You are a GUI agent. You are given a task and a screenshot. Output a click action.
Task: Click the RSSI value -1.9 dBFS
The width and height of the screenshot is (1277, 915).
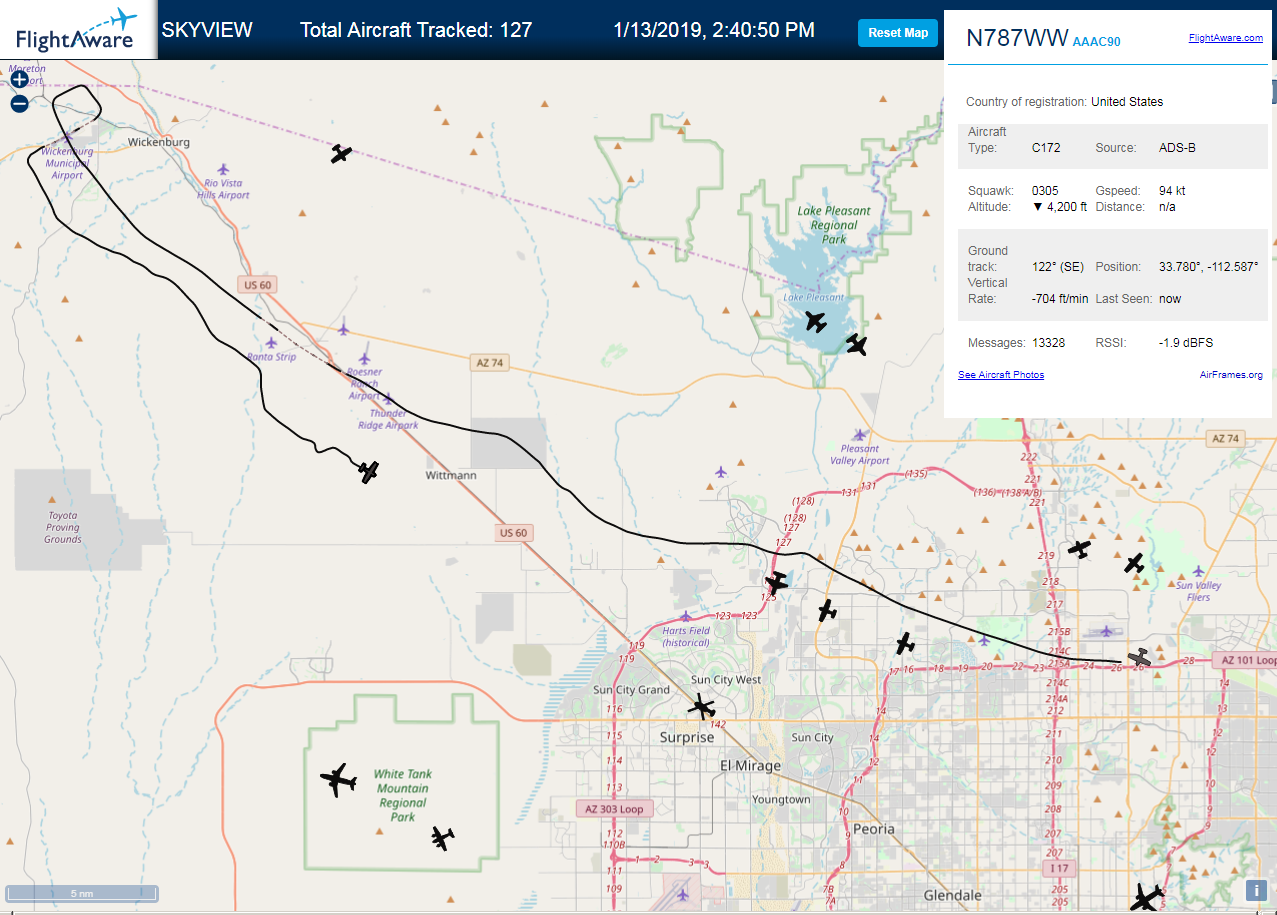click(x=1186, y=343)
